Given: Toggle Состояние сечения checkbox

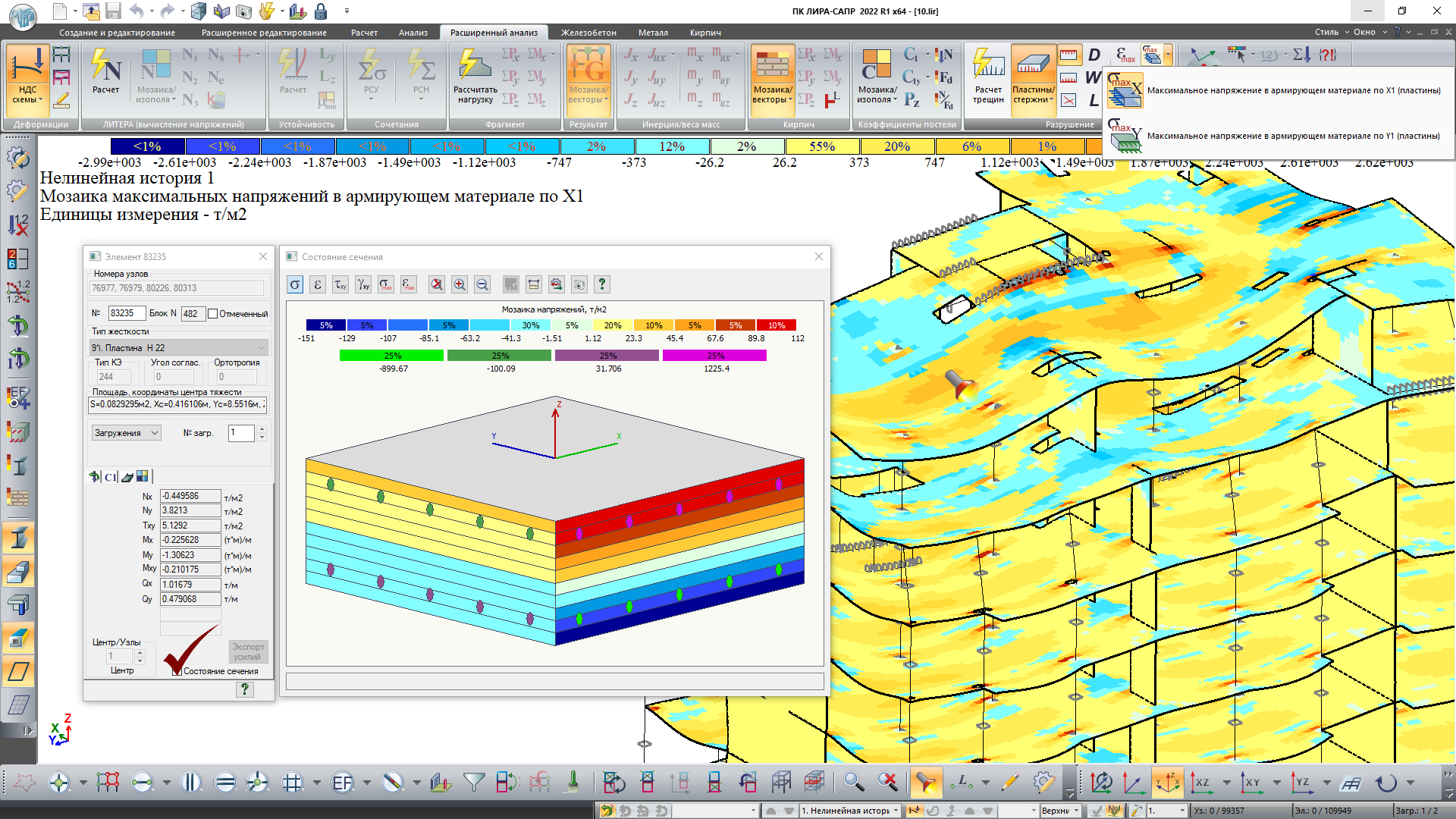Looking at the screenshot, I should pyautogui.click(x=177, y=671).
